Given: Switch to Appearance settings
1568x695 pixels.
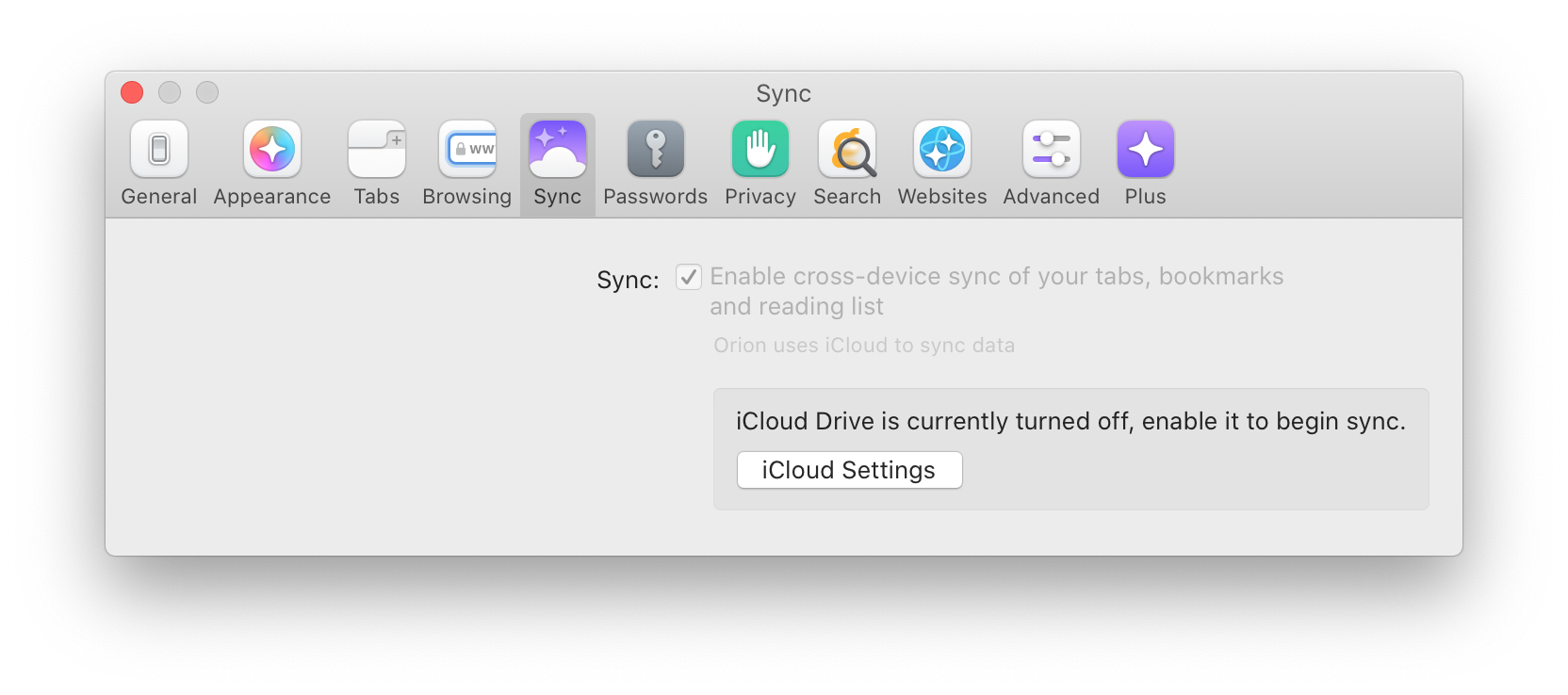Looking at the screenshot, I should tap(271, 163).
